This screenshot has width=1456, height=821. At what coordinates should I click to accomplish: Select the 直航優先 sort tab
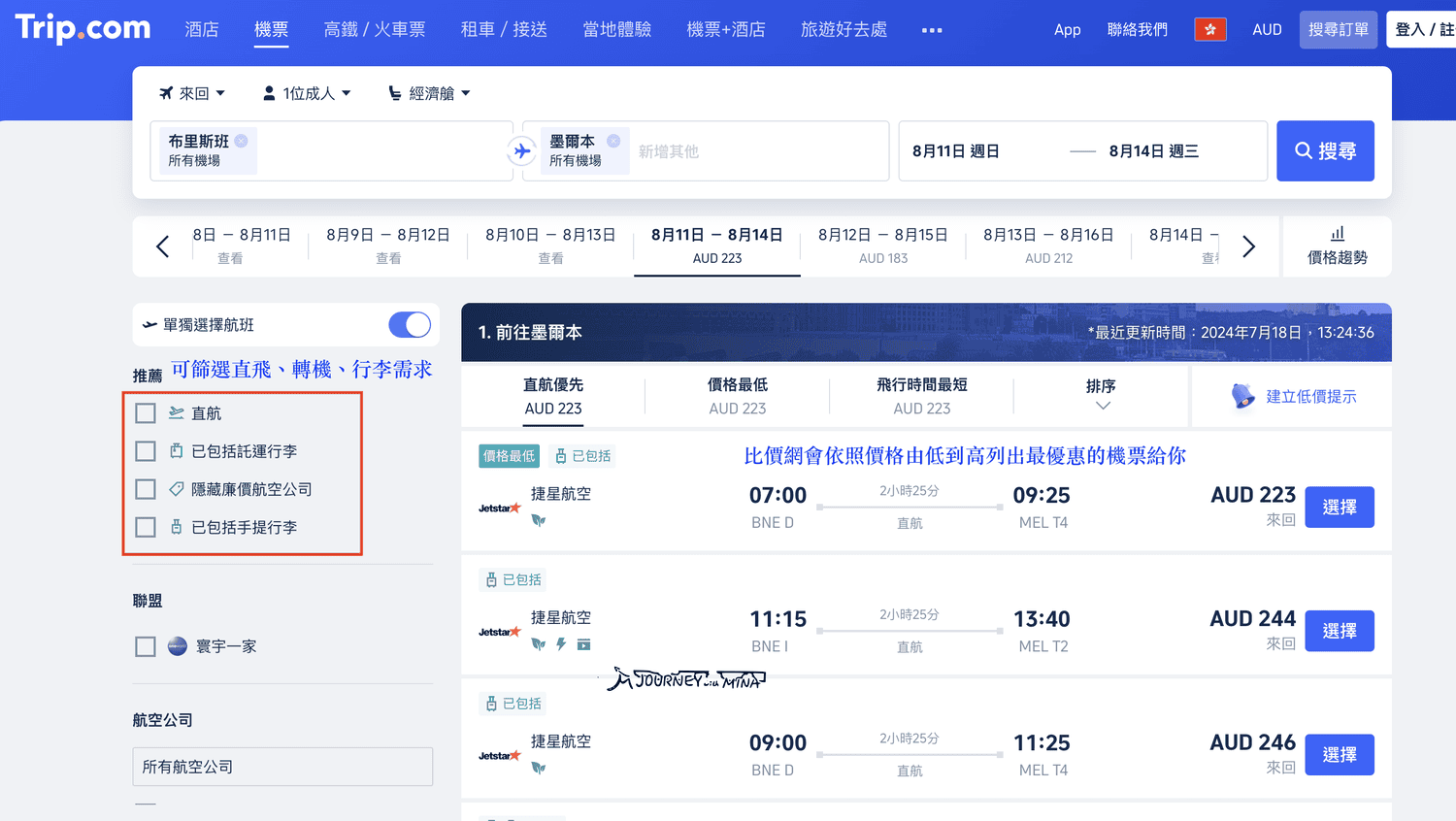[x=553, y=396]
